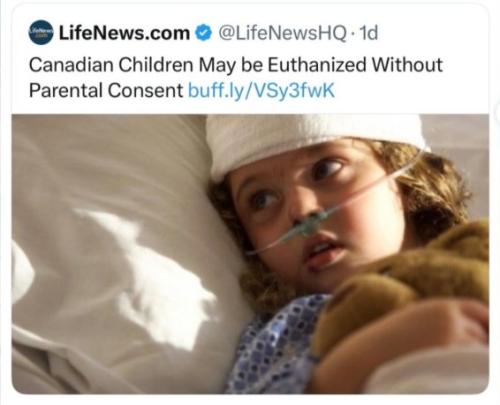Click the blank tweet card area beside the link
The width and height of the screenshot is (500, 405).
coord(410,91)
